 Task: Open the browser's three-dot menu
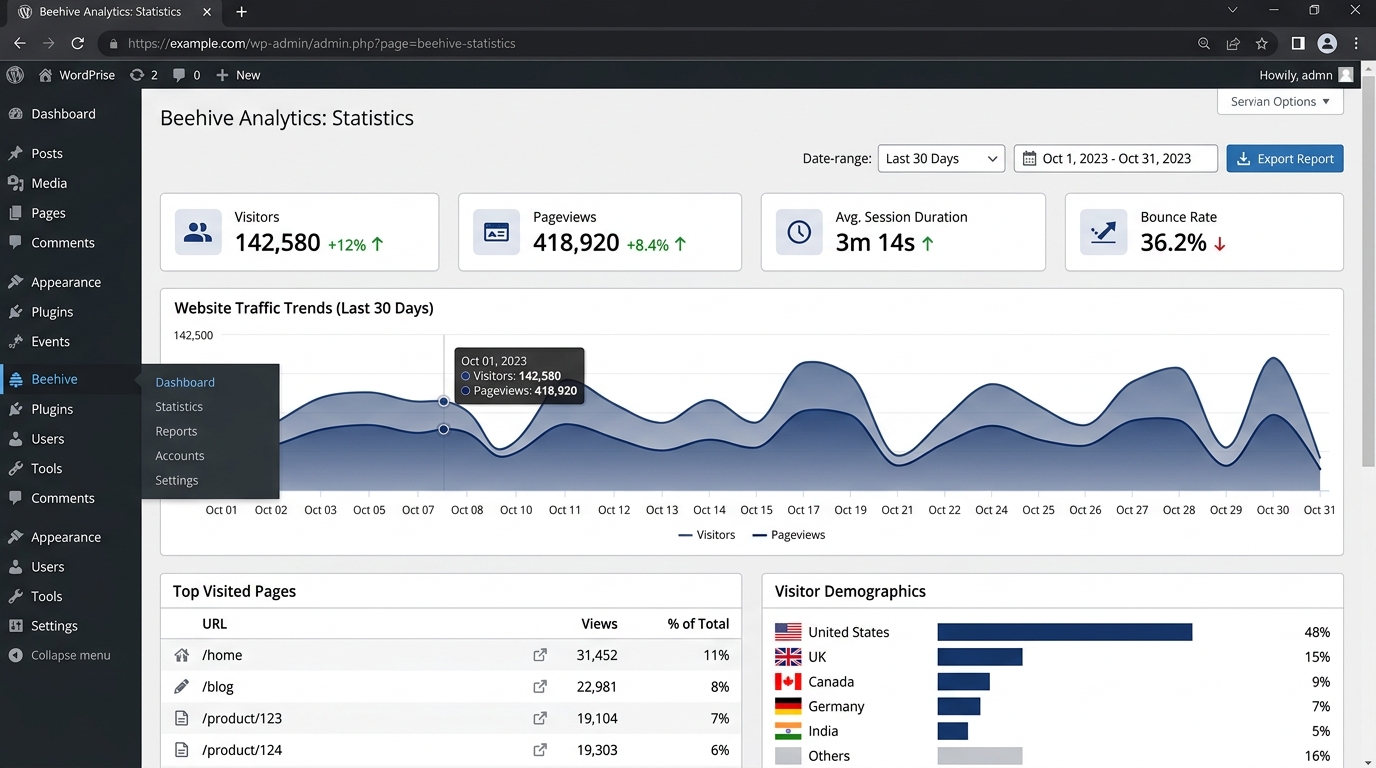click(1356, 44)
